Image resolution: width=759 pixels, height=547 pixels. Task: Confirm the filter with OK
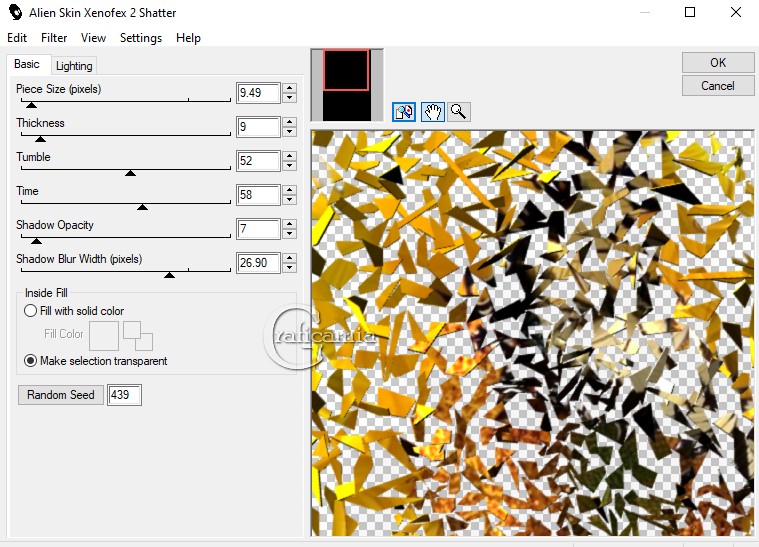click(718, 62)
